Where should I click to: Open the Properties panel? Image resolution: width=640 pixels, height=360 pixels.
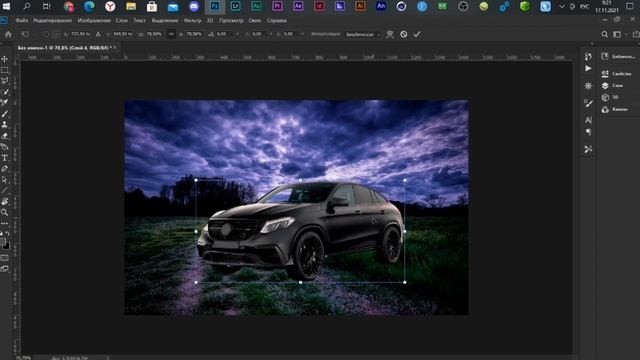click(617, 74)
